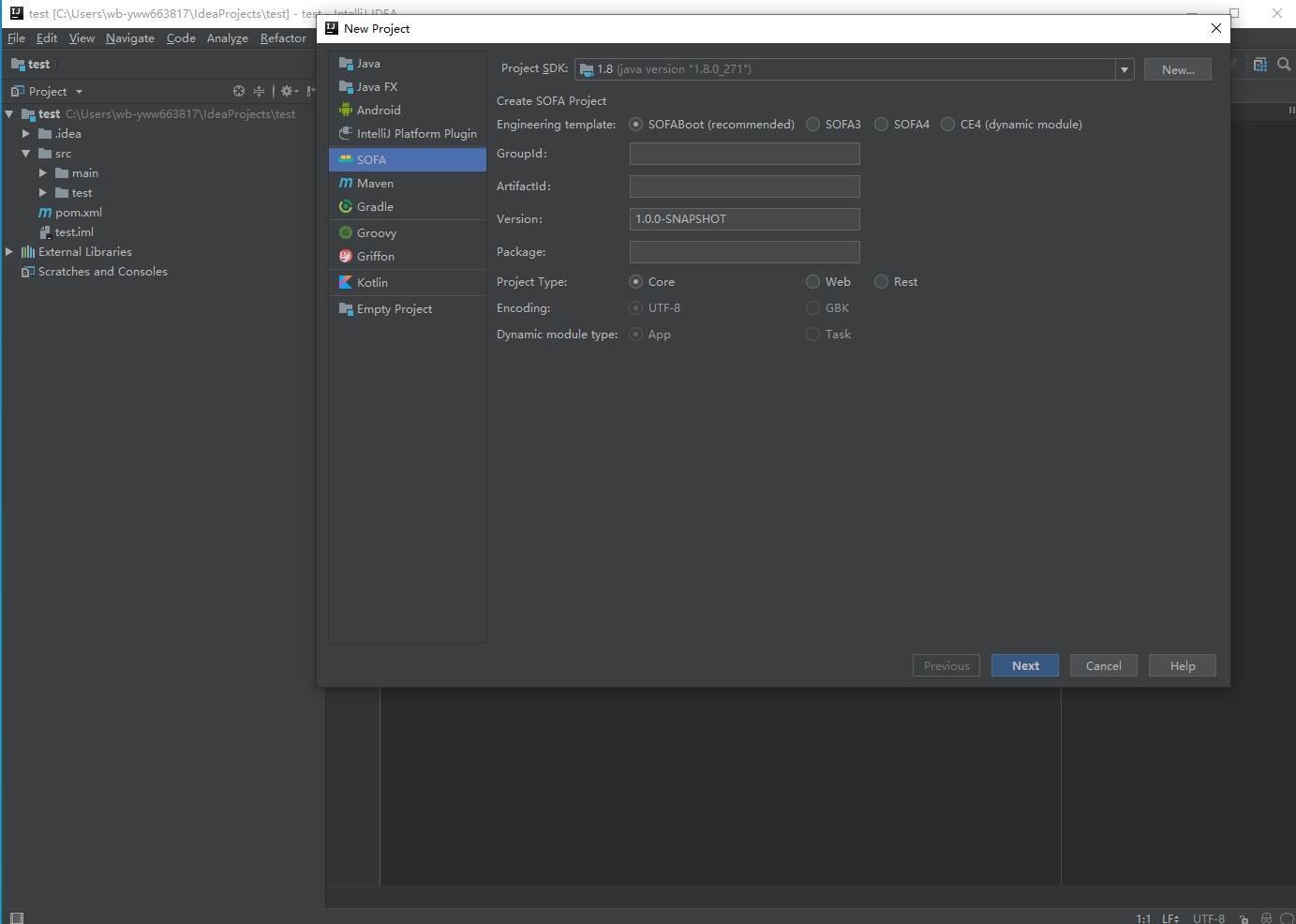Click UTF-8 encoding in status bar
The height and width of the screenshot is (924, 1296).
point(1209,918)
